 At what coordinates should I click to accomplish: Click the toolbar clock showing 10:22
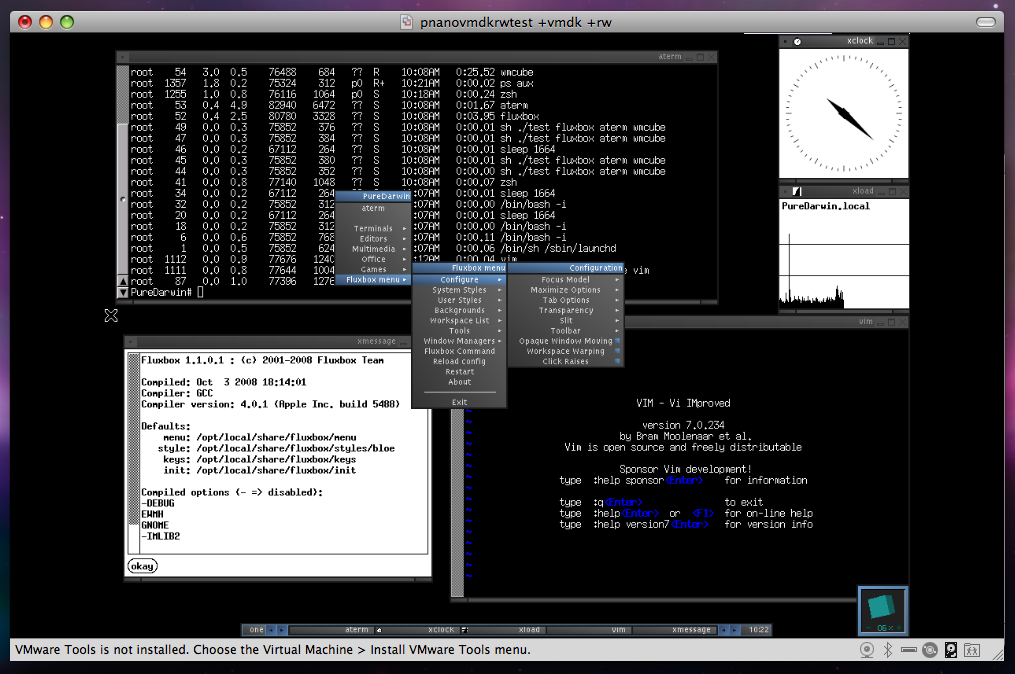tap(759, 629)
